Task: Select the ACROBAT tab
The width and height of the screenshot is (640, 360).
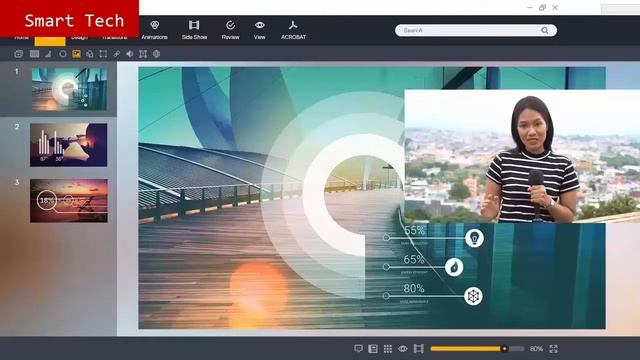Action: tap(293, 30)
